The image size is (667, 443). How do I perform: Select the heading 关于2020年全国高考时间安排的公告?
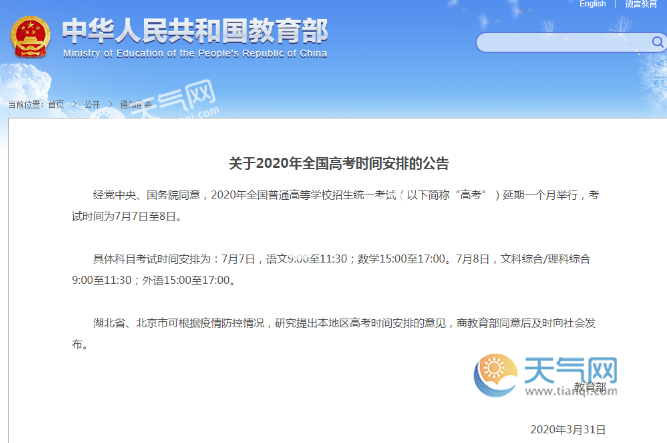(339, 163)
